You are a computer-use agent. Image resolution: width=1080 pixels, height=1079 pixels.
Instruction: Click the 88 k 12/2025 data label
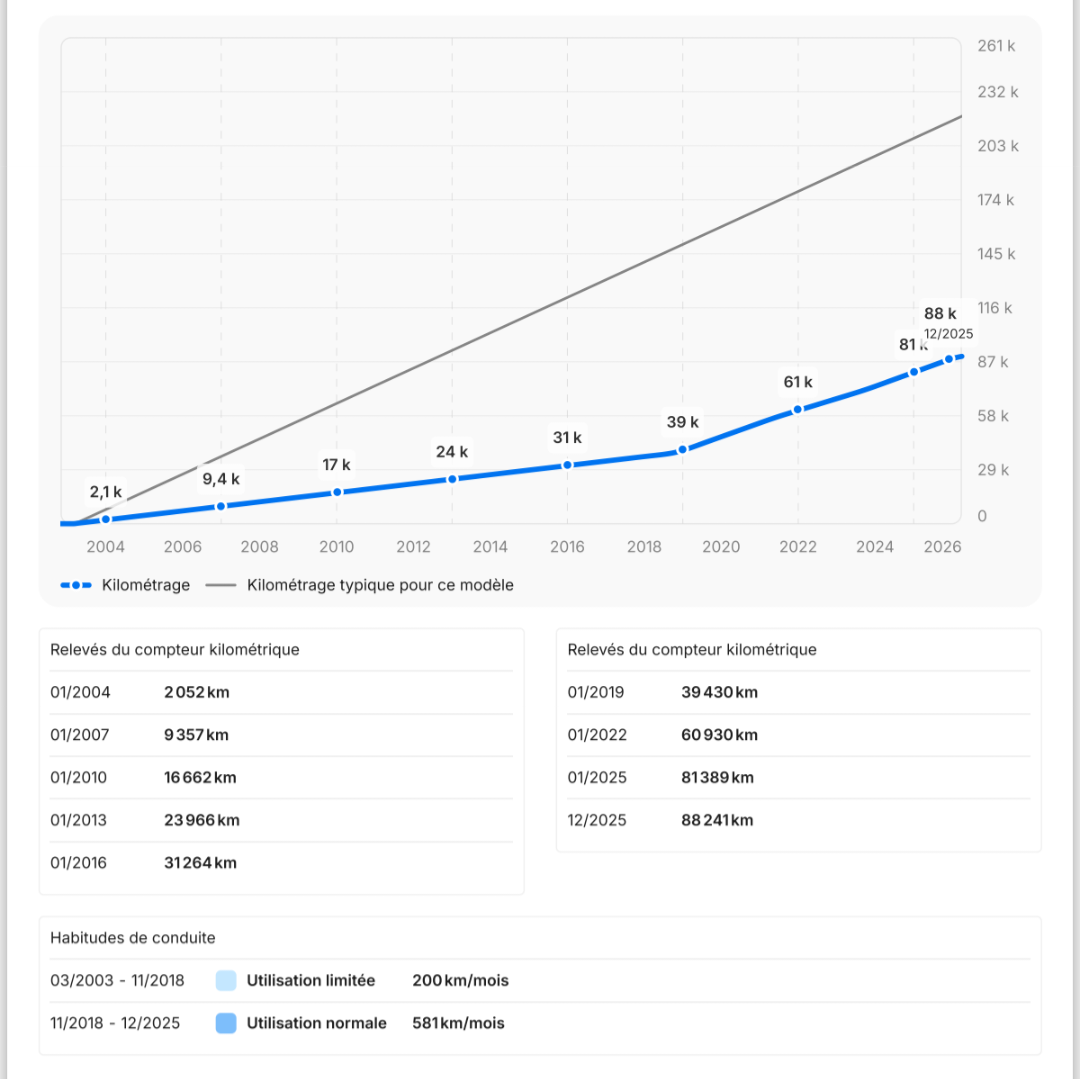point(948,323)
